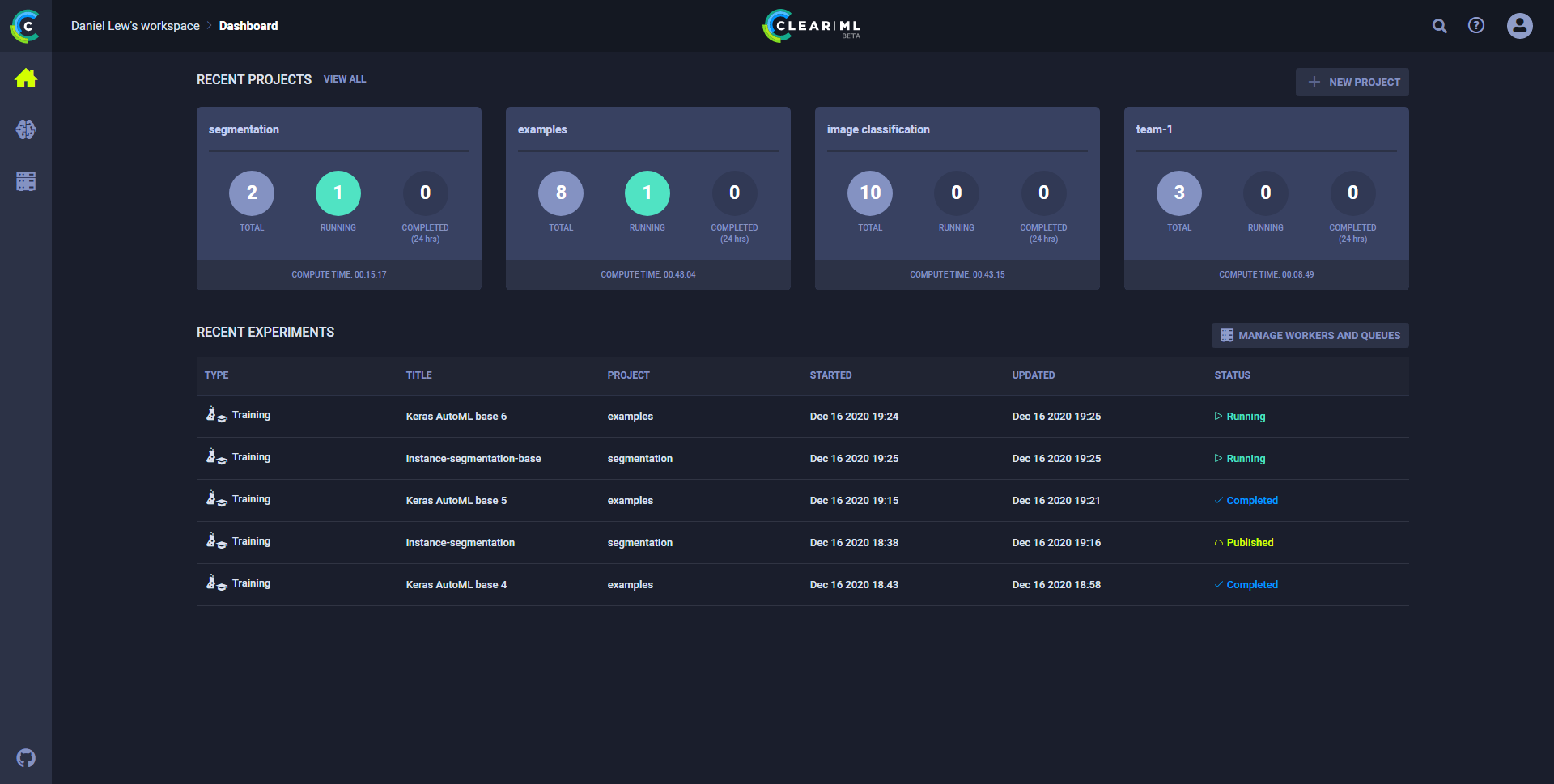Open the help question mark icon
The height and width of the screenshot is (784, 1554).
(1476, 26)
